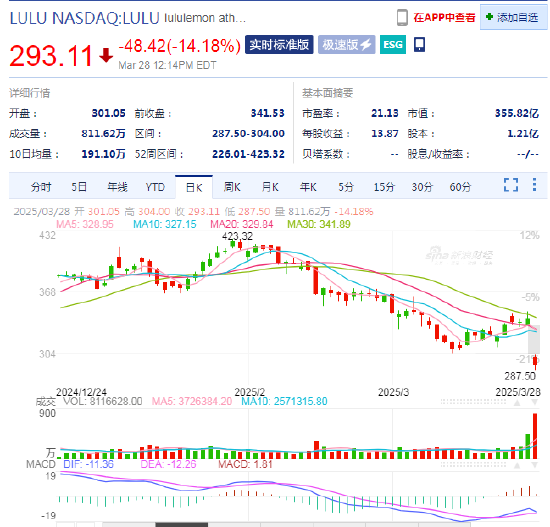The image size is (550, 527).
Task: Click the -48.42(-14.18%) change value
Action: click(180, 46)
